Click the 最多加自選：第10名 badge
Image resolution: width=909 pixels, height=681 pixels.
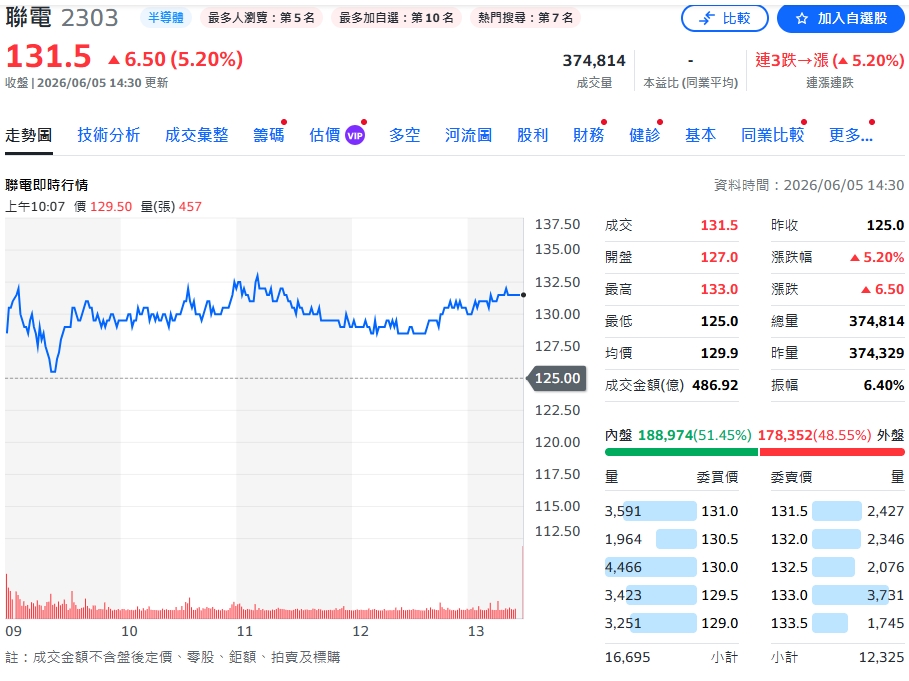click(x=397, y=18)
